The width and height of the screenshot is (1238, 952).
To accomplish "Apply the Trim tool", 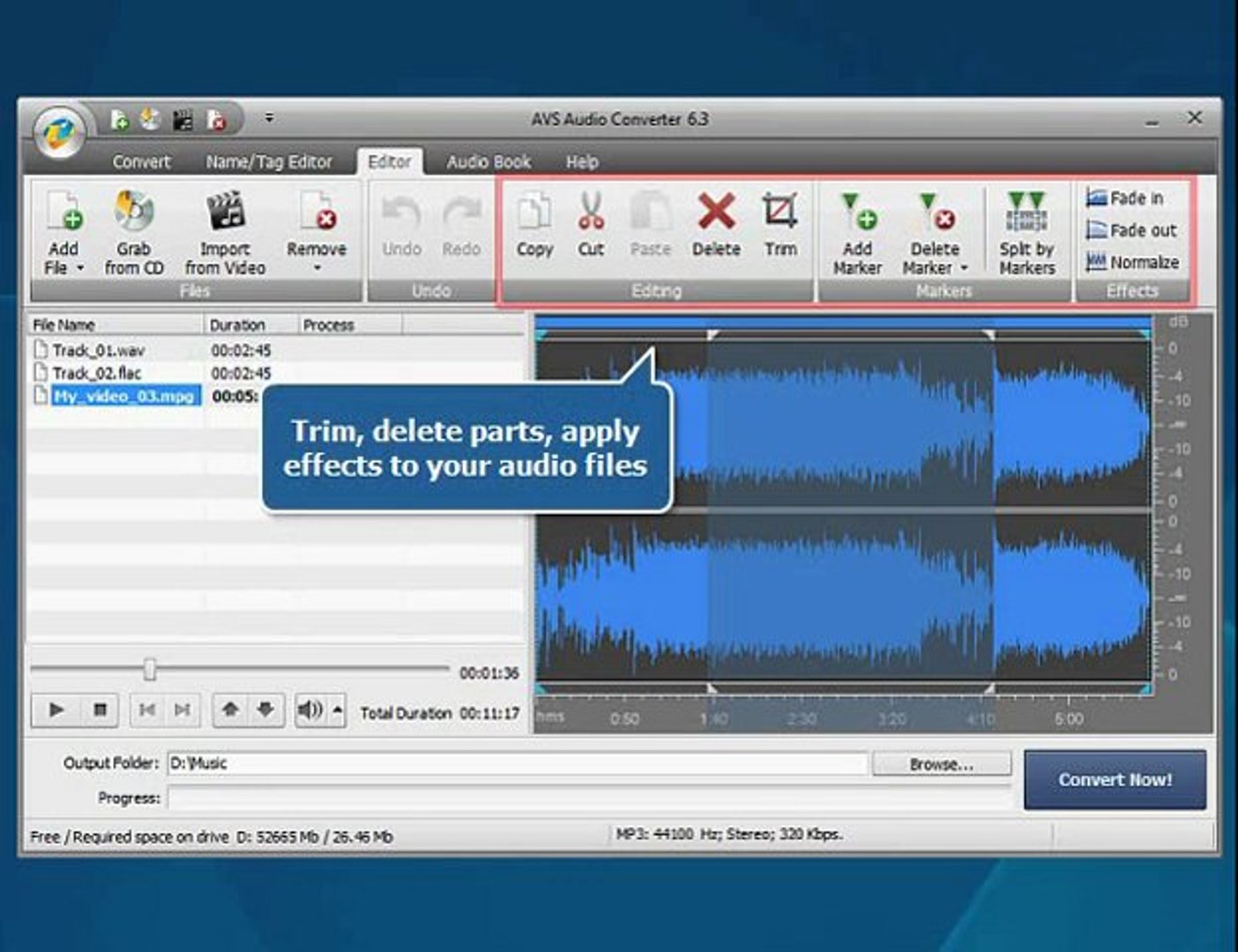I will tap(780, 226).
